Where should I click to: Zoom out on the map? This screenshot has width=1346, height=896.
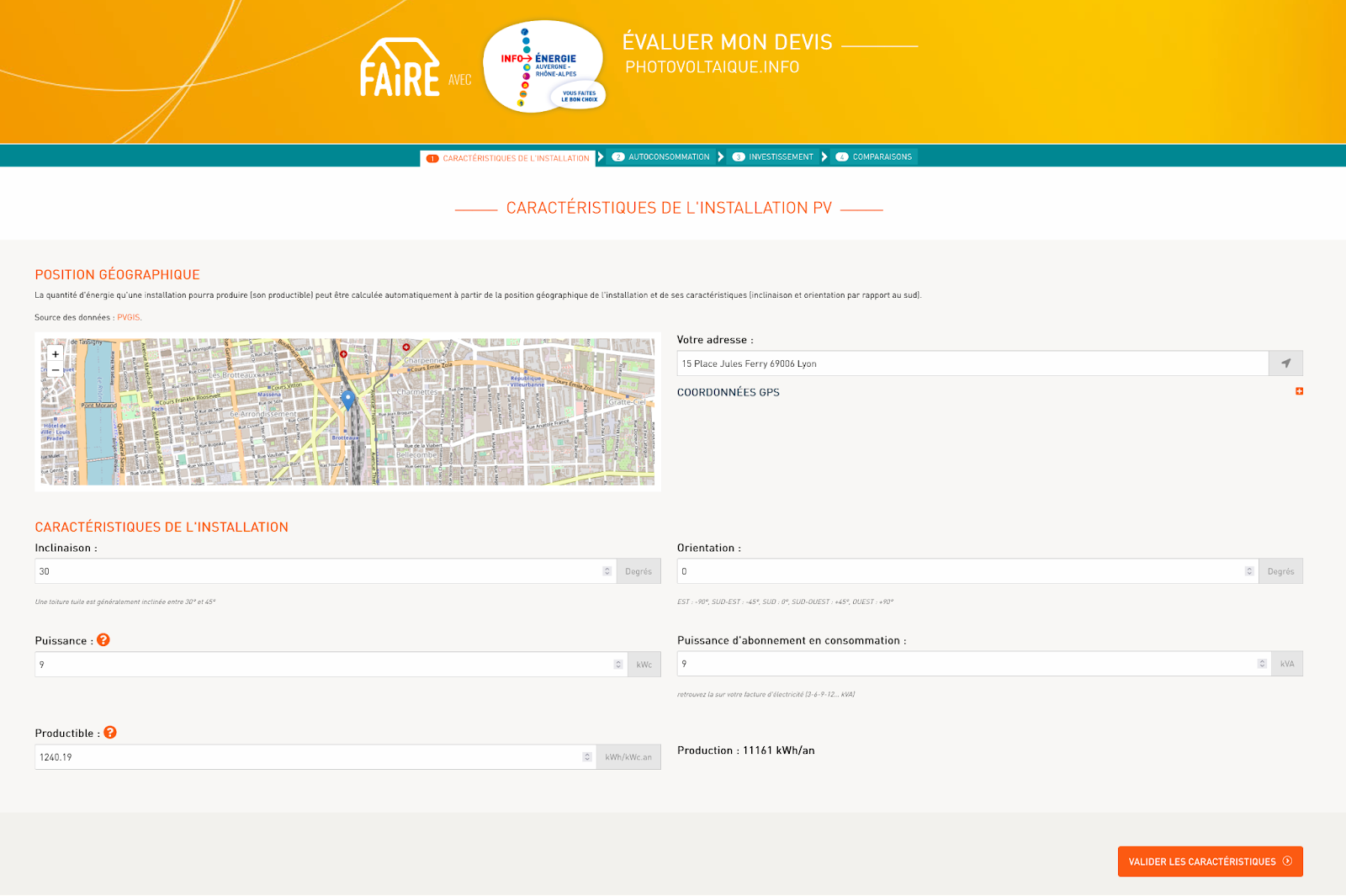[56, 370]
